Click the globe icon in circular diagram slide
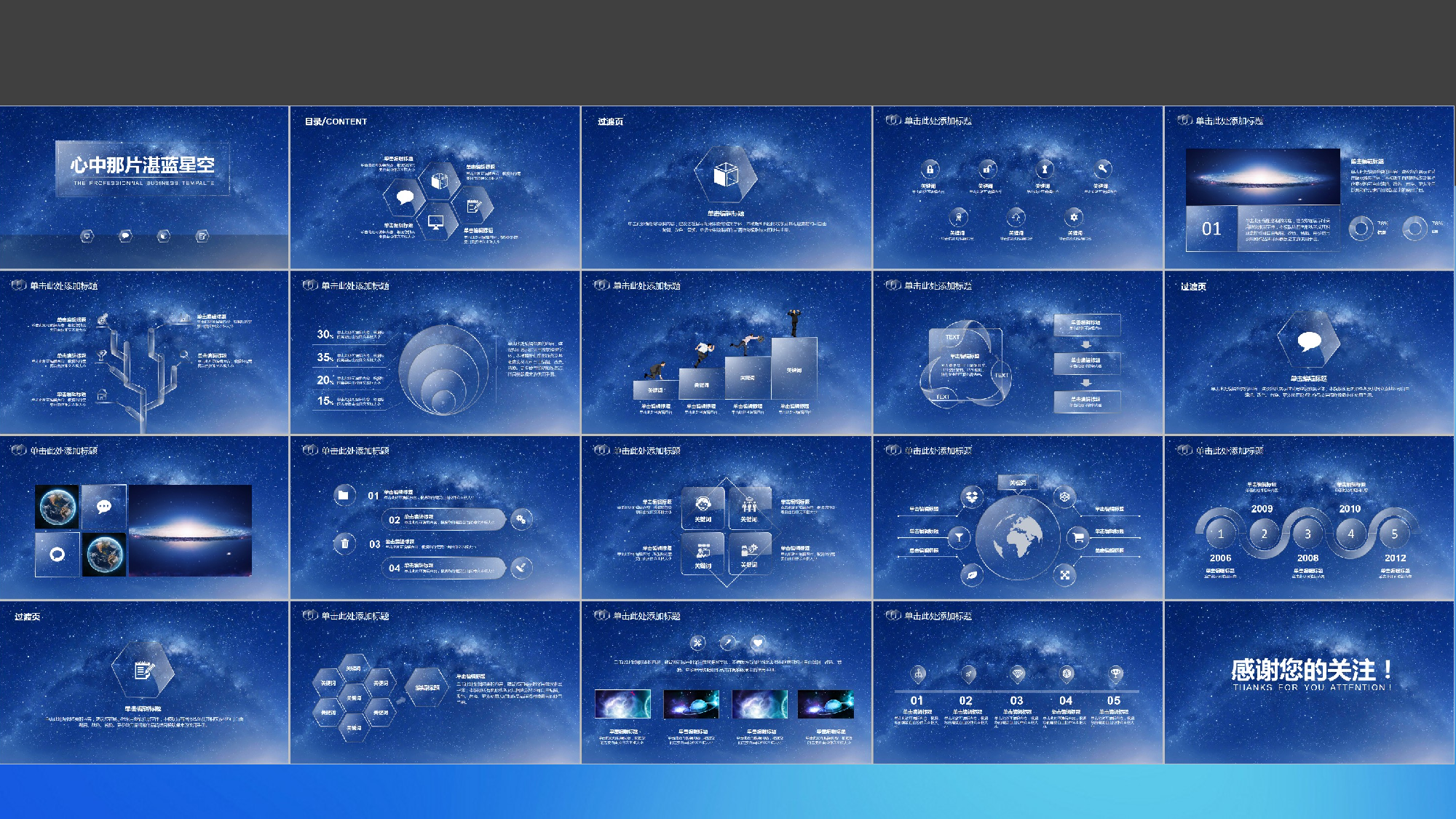 1018,537
